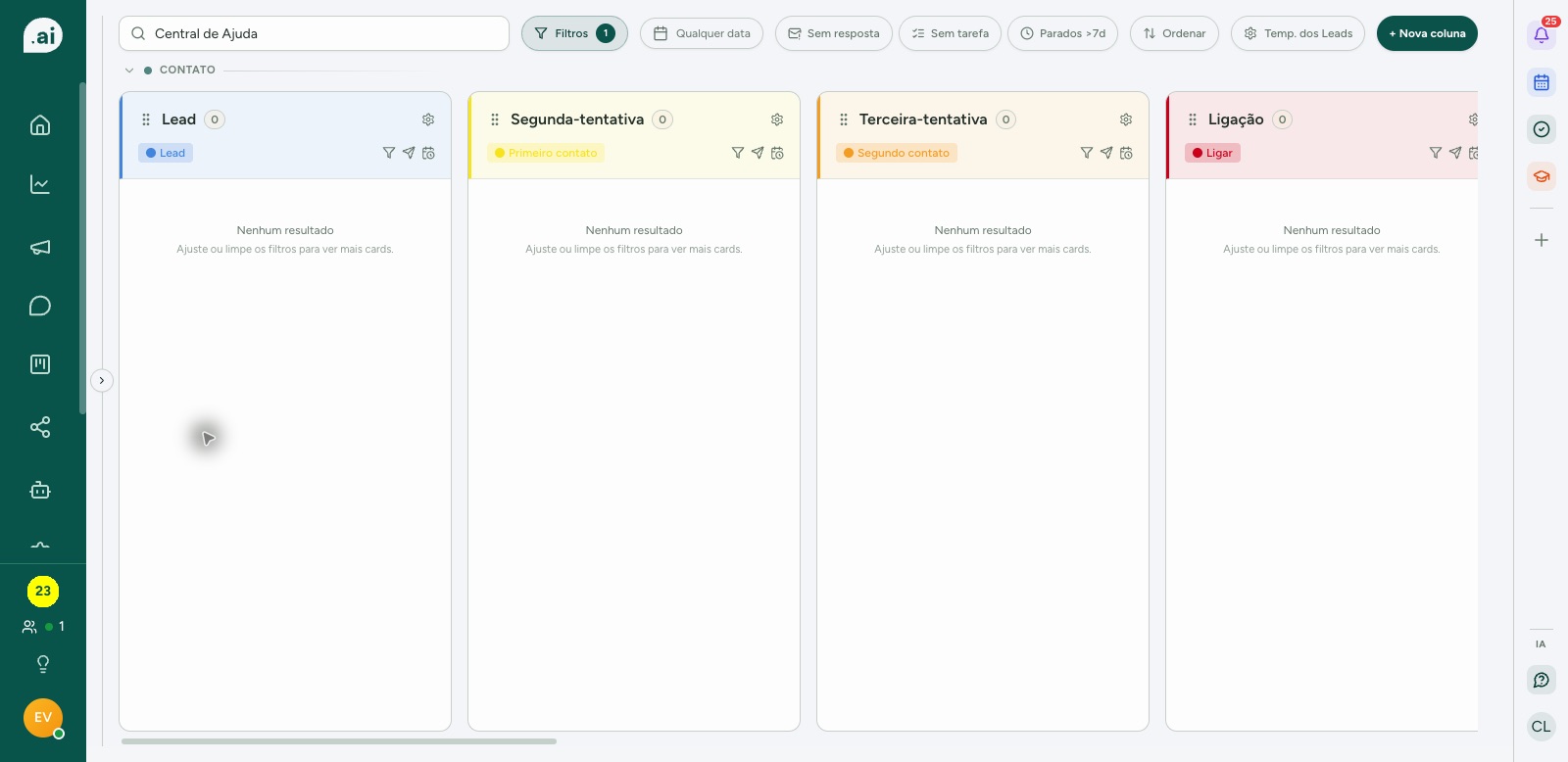This screenshot has height=762, width=1568.
Task: Expand the sidebar with arrow button
Action: tap(102, 380)
